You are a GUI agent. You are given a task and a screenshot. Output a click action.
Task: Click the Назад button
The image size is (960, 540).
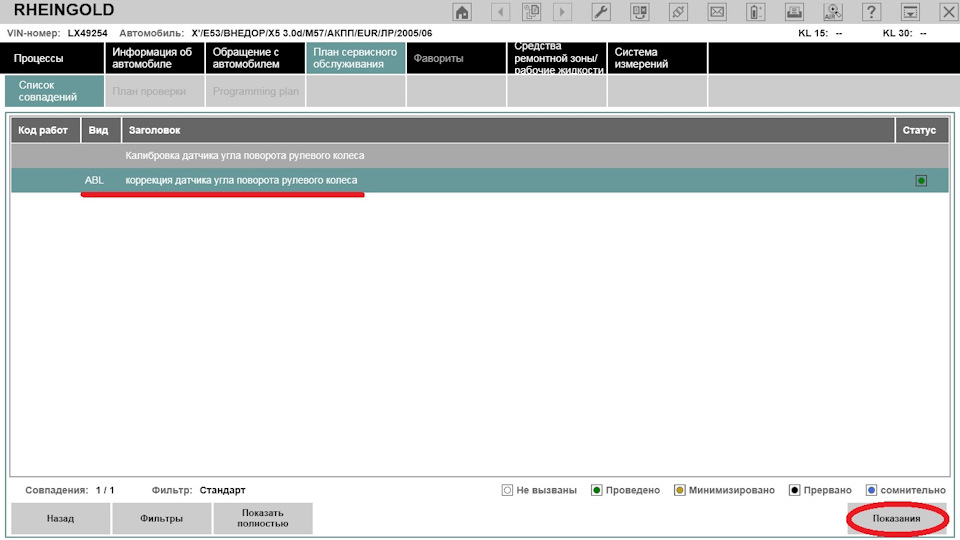coord(61,518)
